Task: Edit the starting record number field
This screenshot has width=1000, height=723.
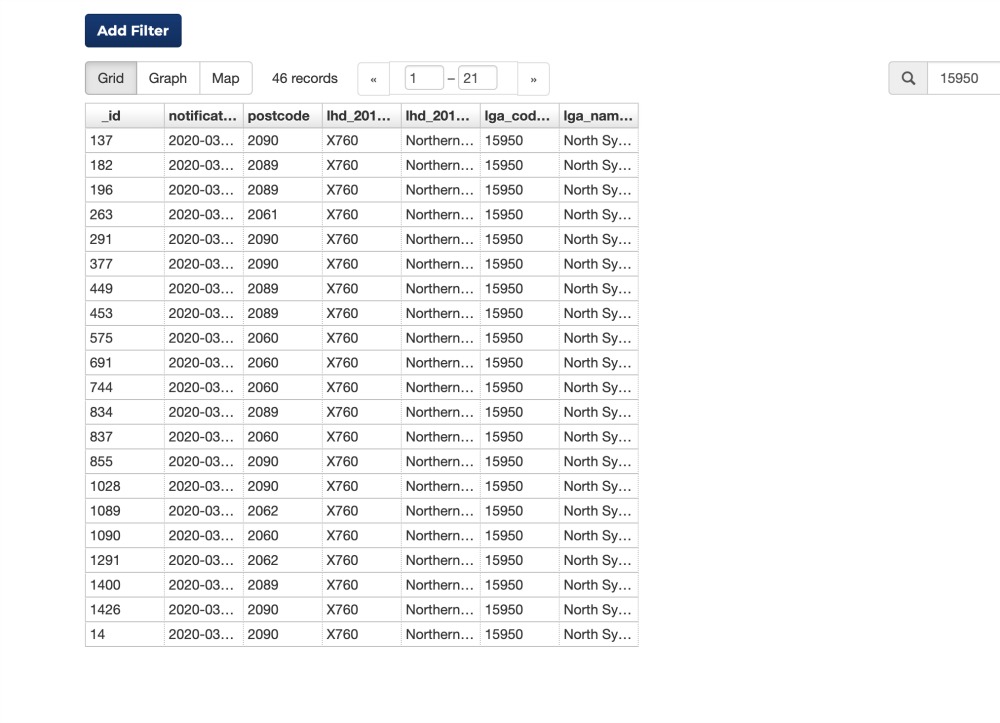Action: click(x=423, y=78)
